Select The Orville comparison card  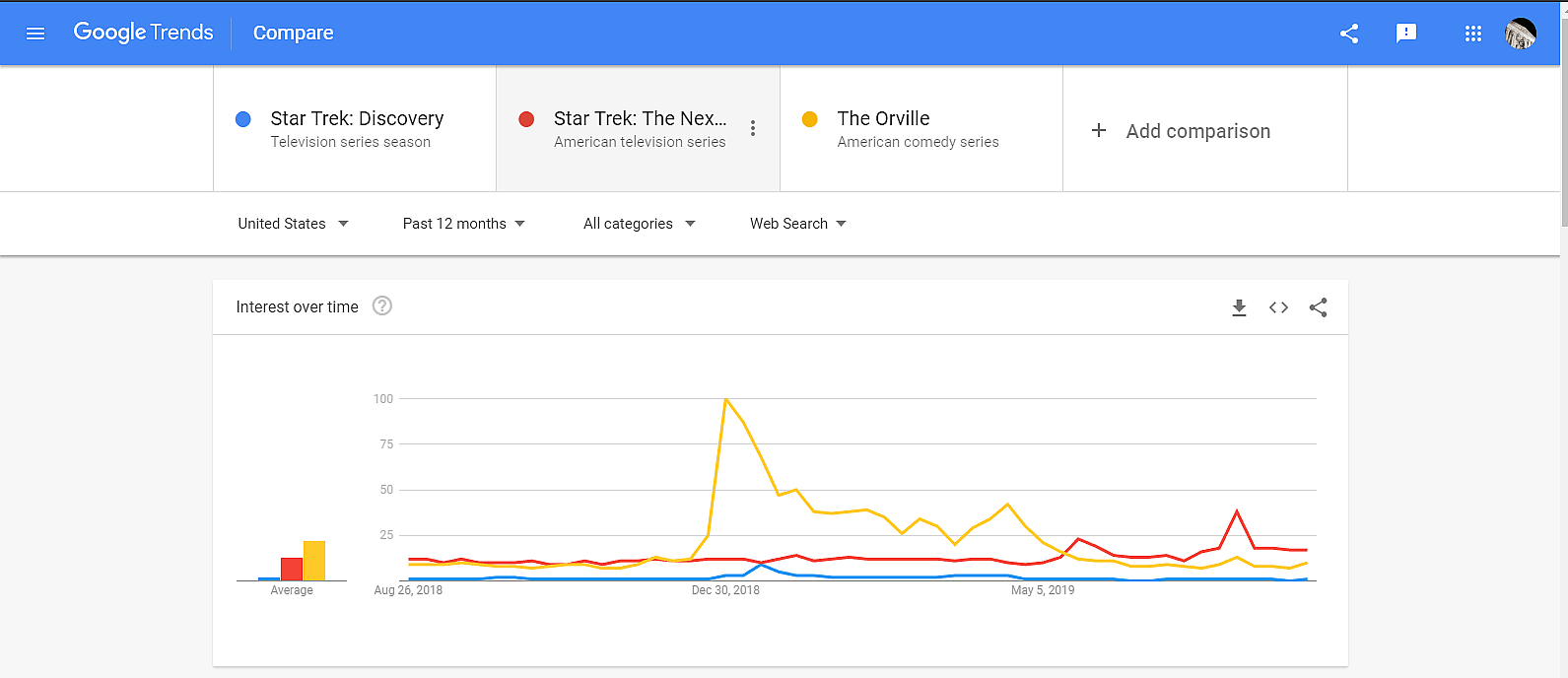coord(920,128)
